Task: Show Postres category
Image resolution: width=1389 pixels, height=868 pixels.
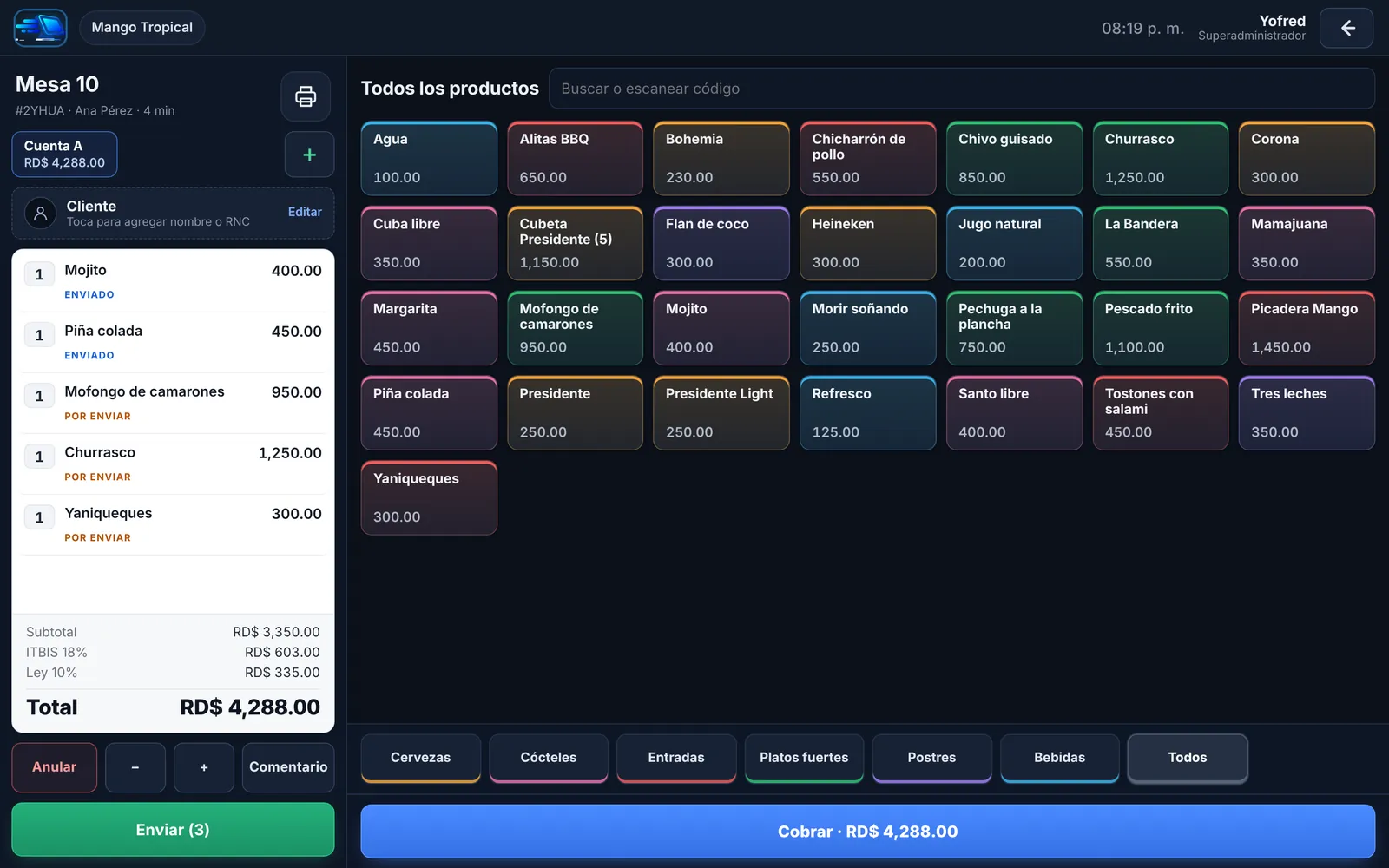Action: click(x=931, y=758)
